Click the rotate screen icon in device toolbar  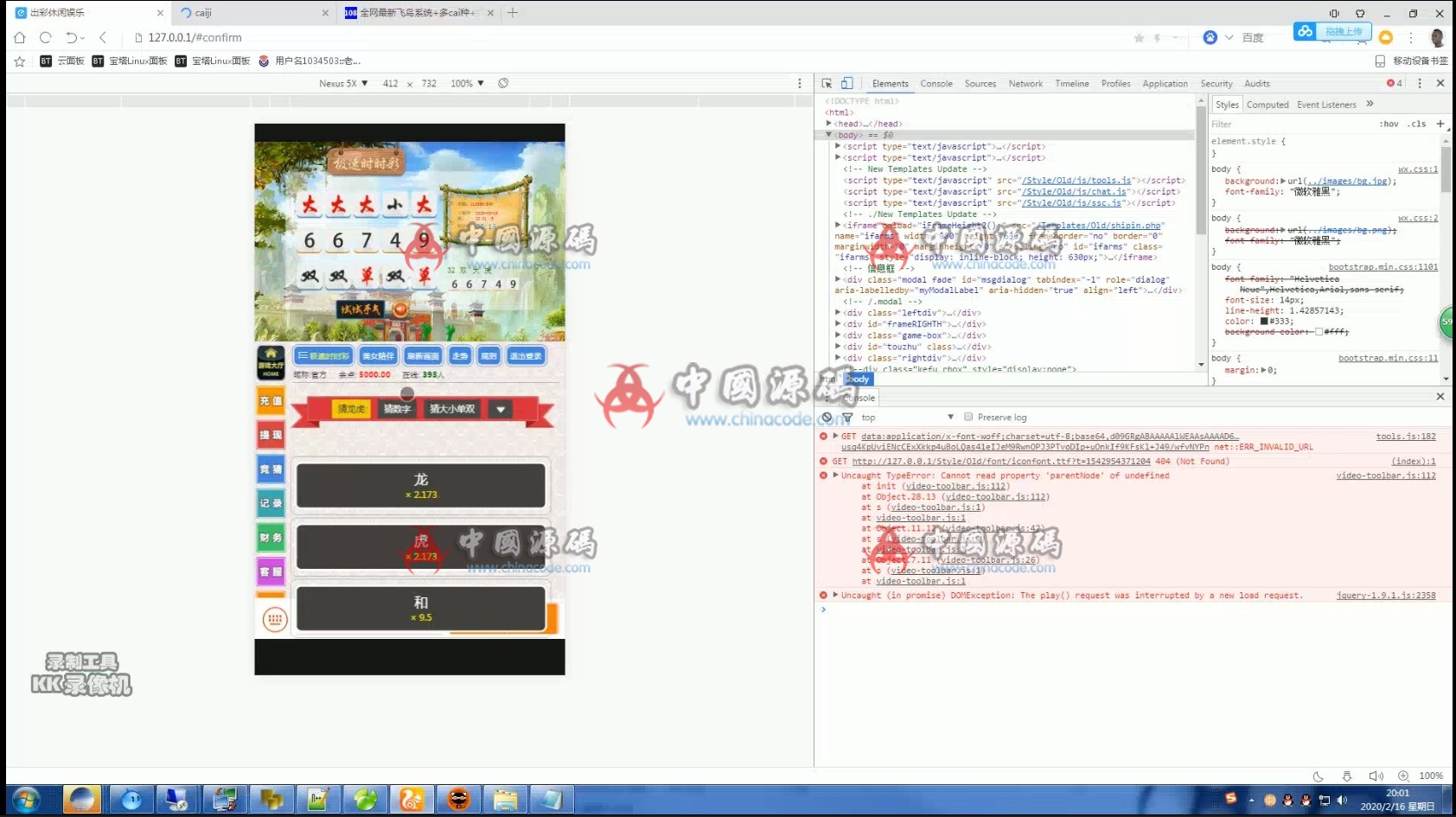click(503, 84)
